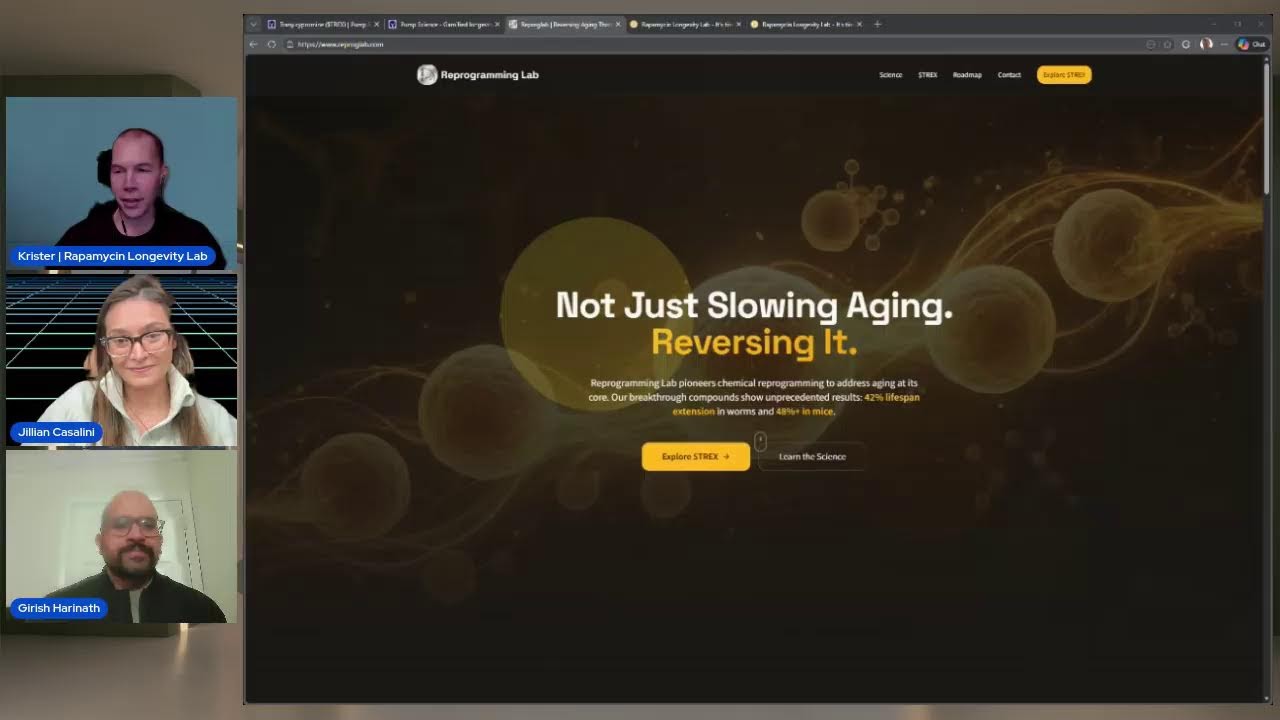This screenshot has height=720, width=1280.
Task: Open a new tab with plus button
Action: [x=877, y=24]
